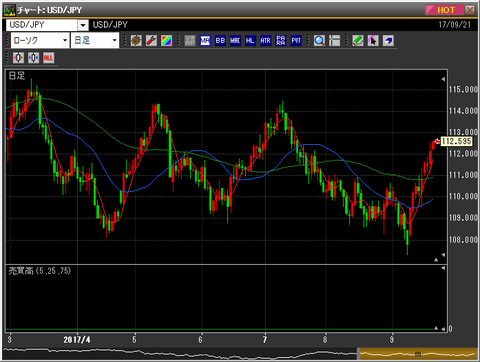Viewport: 480px width, 362px height.
Task: Toggle the PVT pivot indicator
Action: click(296, 41)
